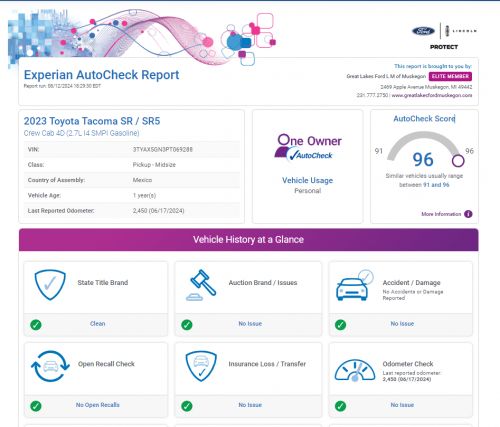Click the Clean title status text

click(x=97, y=324)
